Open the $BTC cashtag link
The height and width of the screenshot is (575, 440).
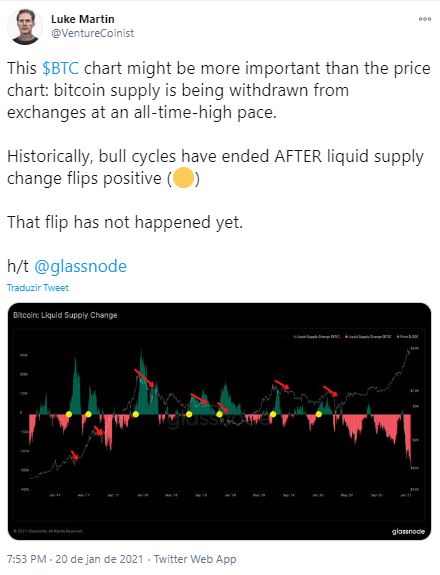click(60, 68)
